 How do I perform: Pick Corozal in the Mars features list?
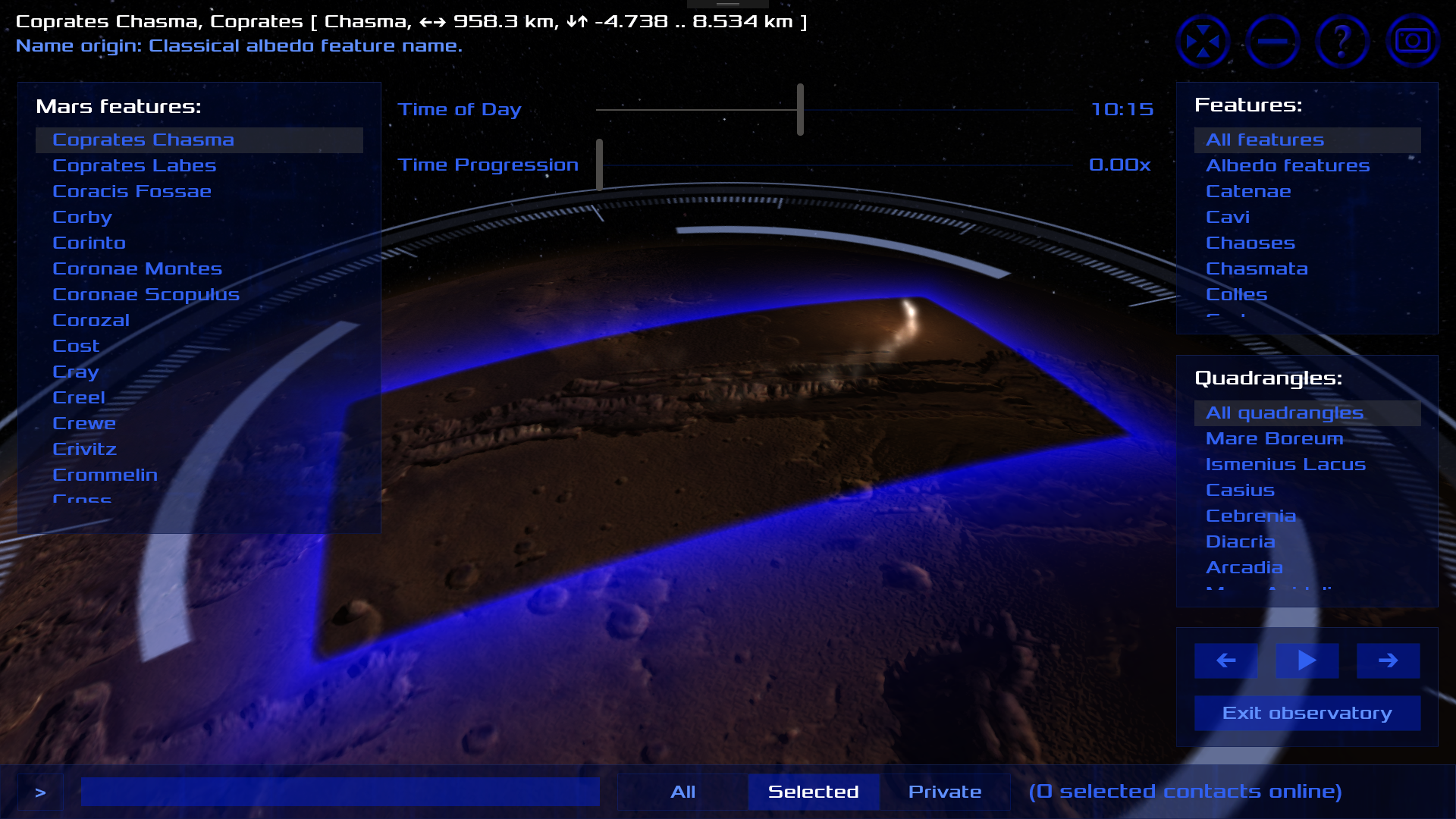tap(199, 321)
